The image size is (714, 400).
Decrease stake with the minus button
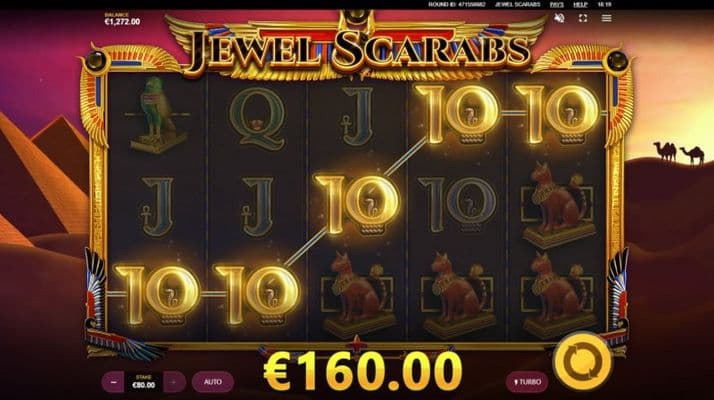(113, 382)
